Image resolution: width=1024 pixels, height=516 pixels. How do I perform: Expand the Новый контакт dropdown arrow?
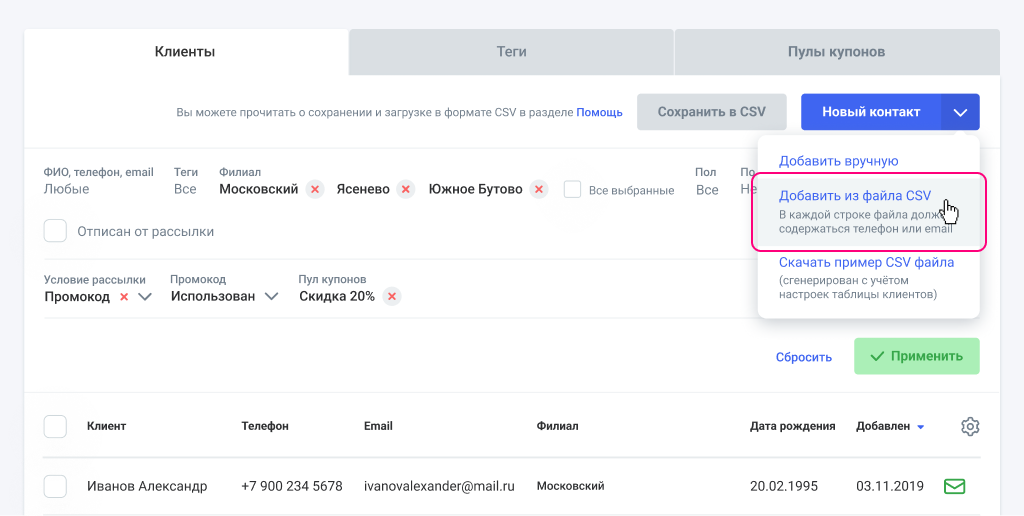(x=960, y=112)
